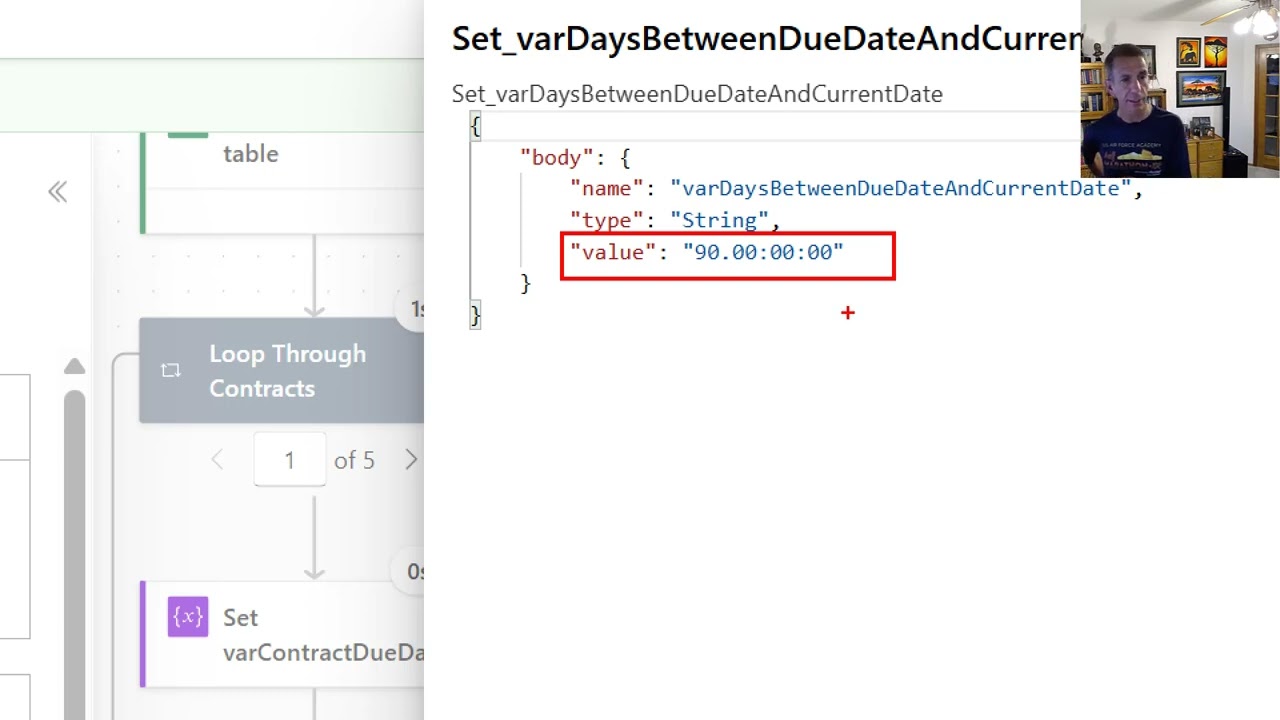Screen dimensions: 1280x720
Task: Click the "90.00:00:00" value text
Action: (763, 252)
